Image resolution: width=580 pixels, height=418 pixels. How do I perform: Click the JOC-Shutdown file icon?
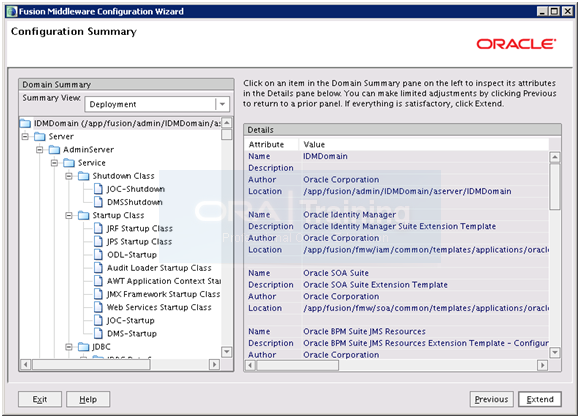98,189
